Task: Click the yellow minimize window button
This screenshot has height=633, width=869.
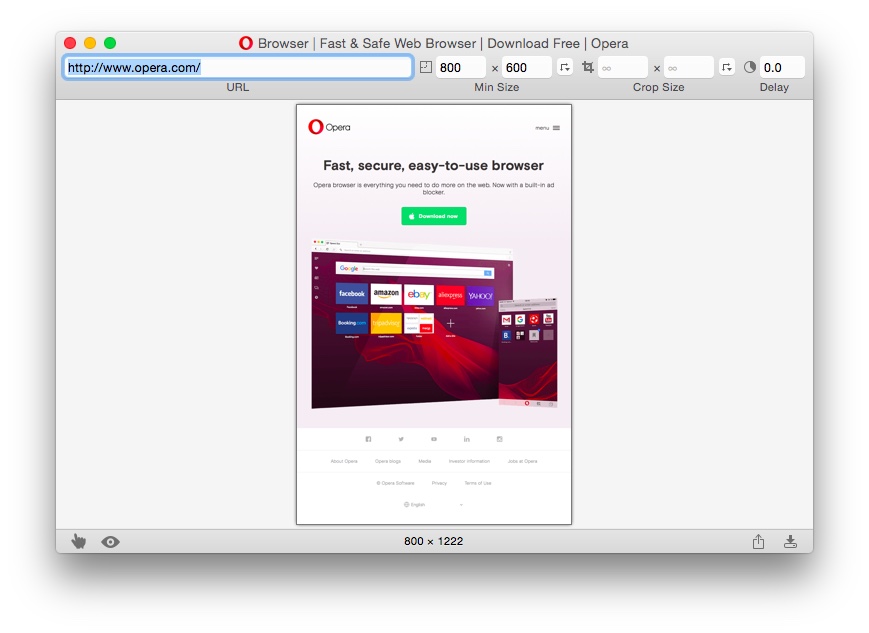Action: pos(90,43)
